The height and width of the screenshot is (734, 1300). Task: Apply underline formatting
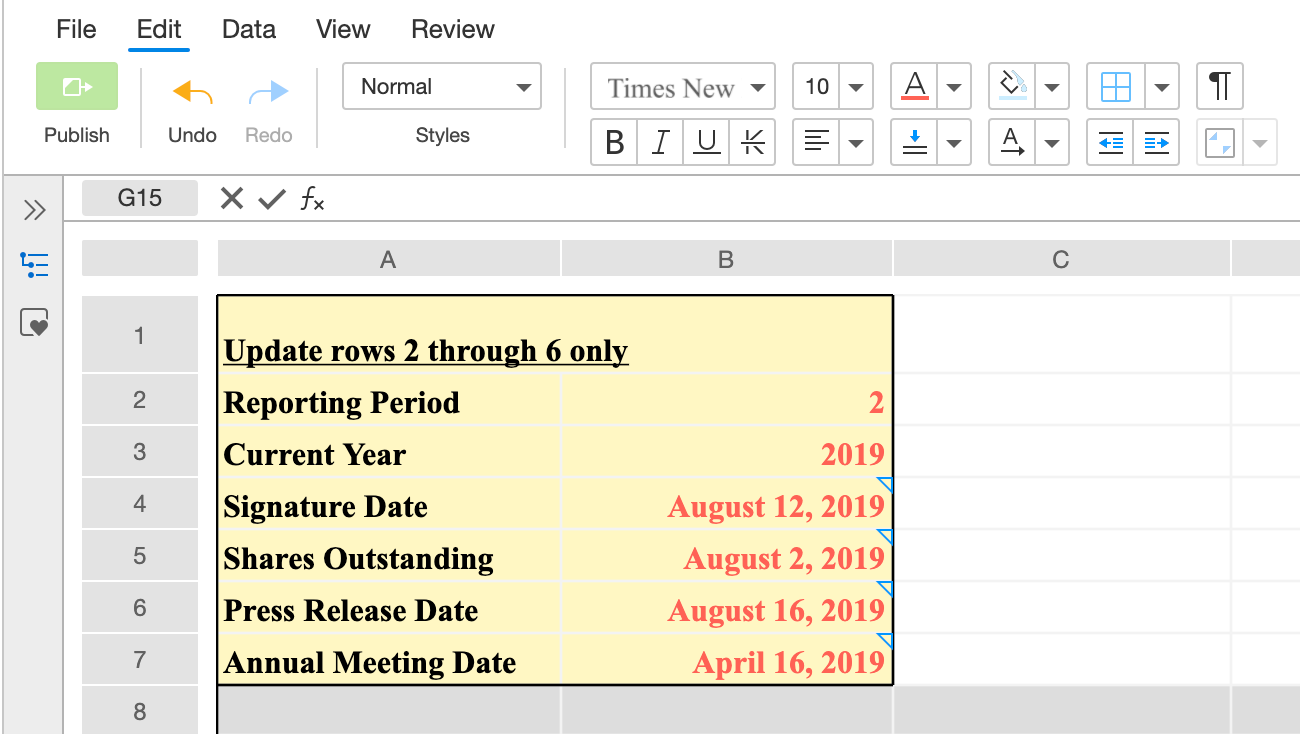[x=707, y=142]
